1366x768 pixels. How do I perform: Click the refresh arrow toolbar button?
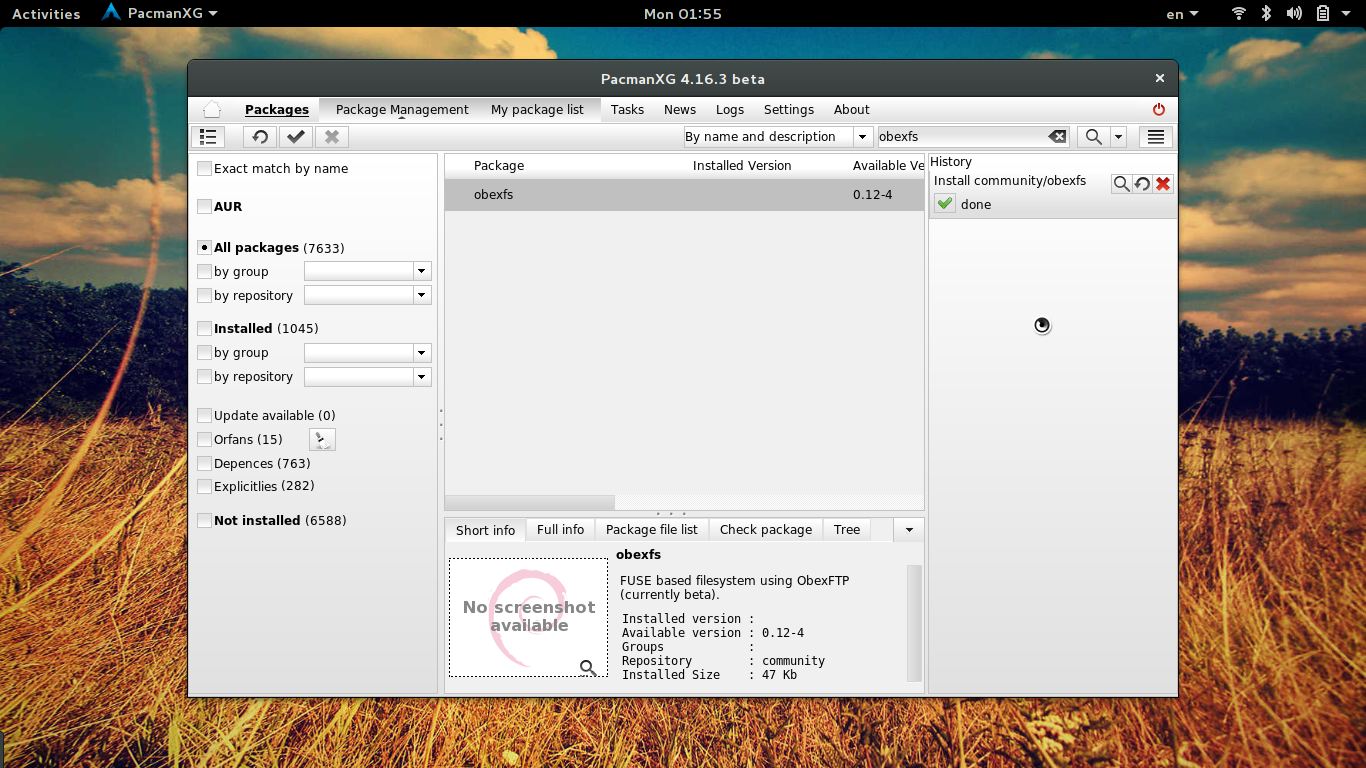pos(260,137)
